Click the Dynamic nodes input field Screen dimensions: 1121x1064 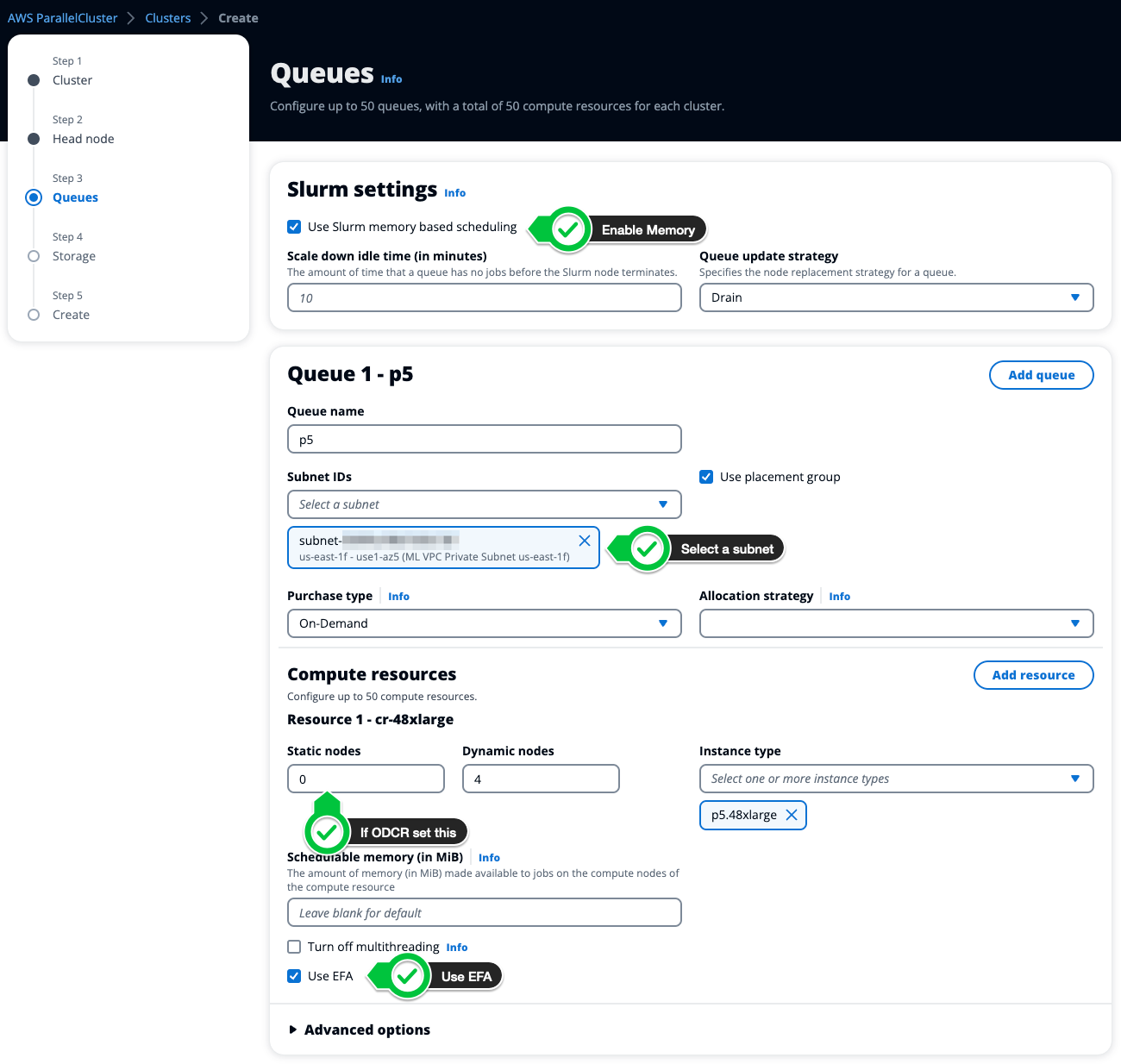541,779
